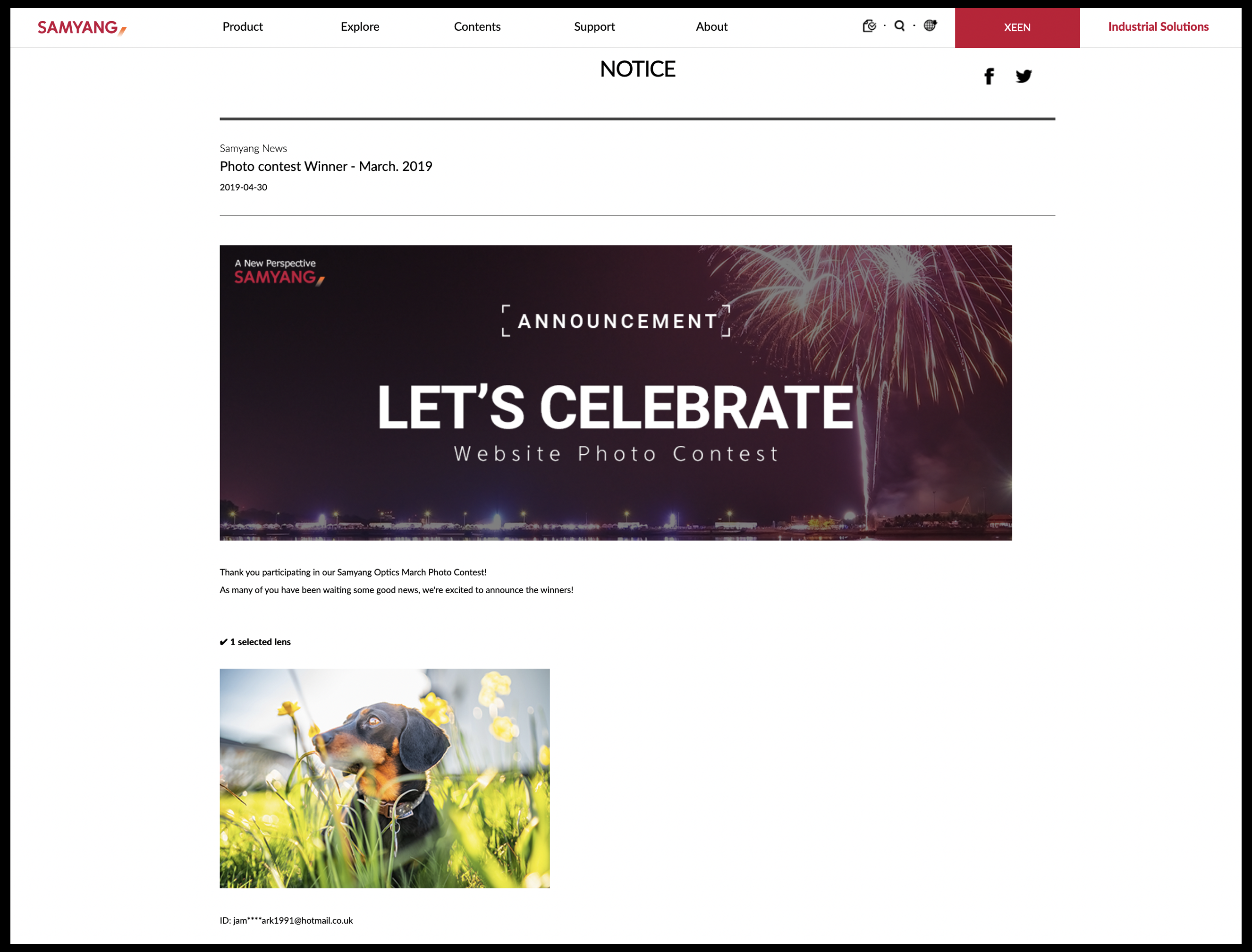Click the Samyang News category label
Image resolution: width=1252 pixels, height=952 pixels.
pos(253,148)
